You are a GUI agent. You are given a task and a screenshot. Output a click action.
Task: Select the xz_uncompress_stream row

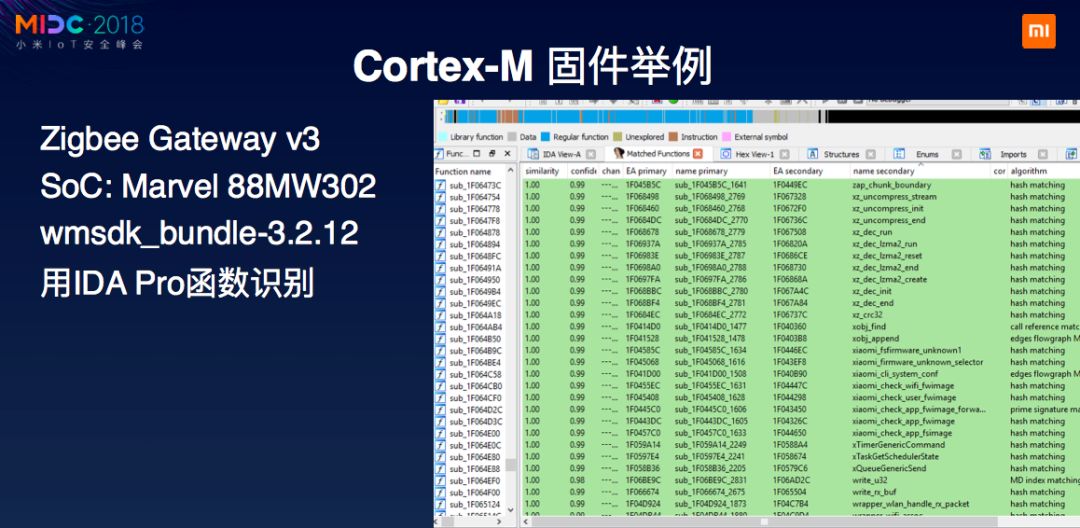coord(800,196)
